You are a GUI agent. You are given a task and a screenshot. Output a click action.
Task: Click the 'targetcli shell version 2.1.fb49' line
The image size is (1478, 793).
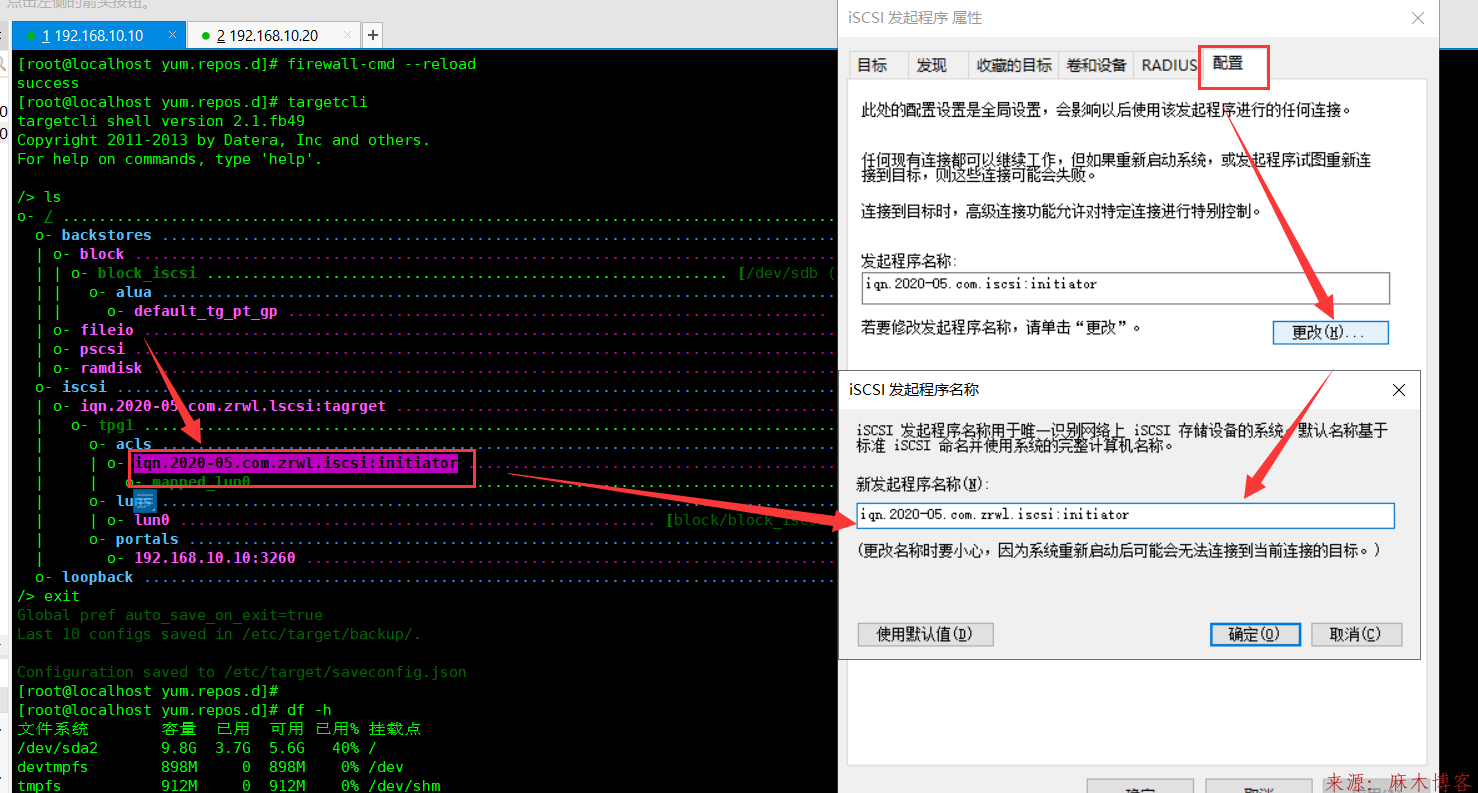161,121
